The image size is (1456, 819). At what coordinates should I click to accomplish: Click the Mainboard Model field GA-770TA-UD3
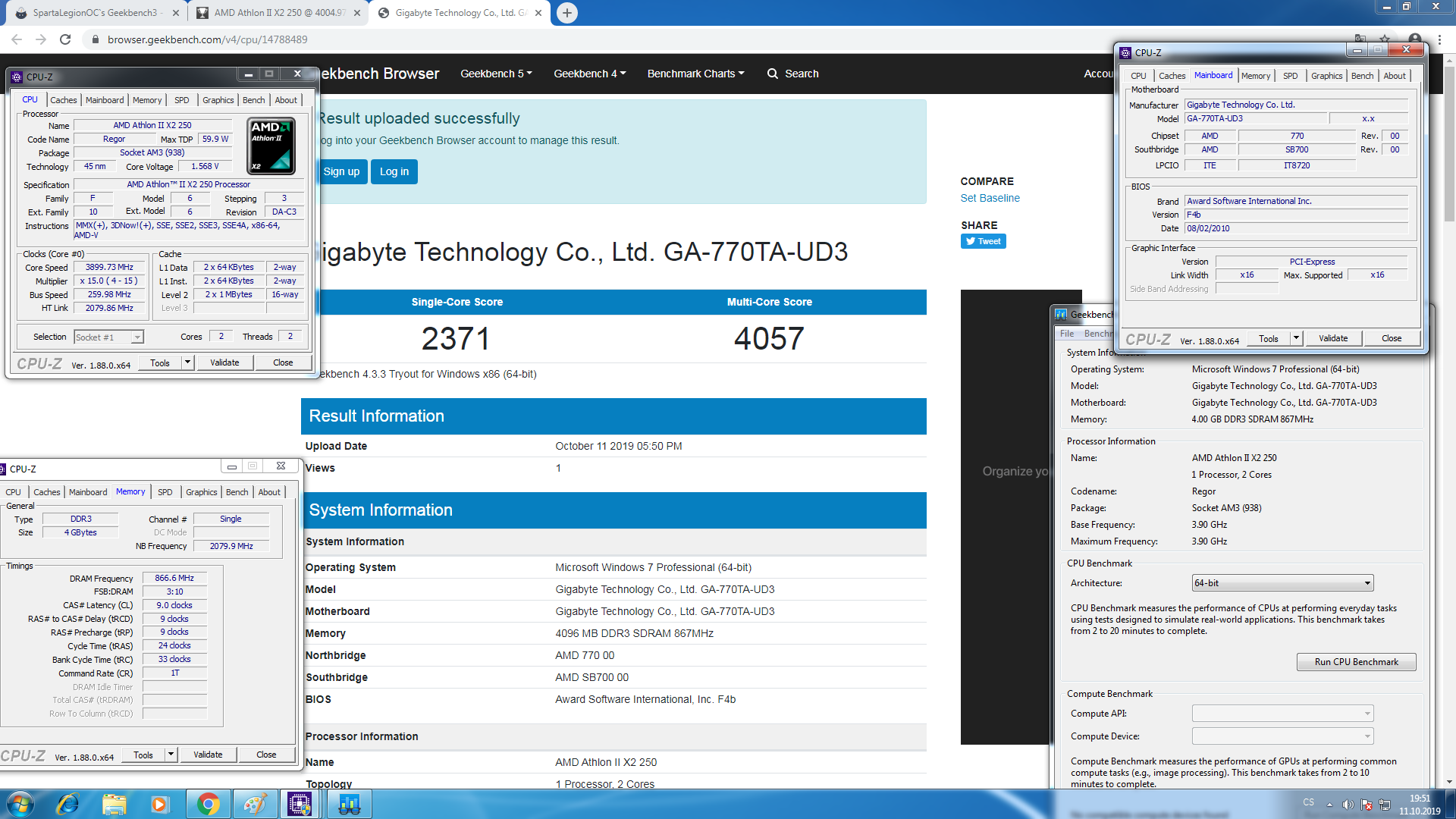click(1256, 118)
